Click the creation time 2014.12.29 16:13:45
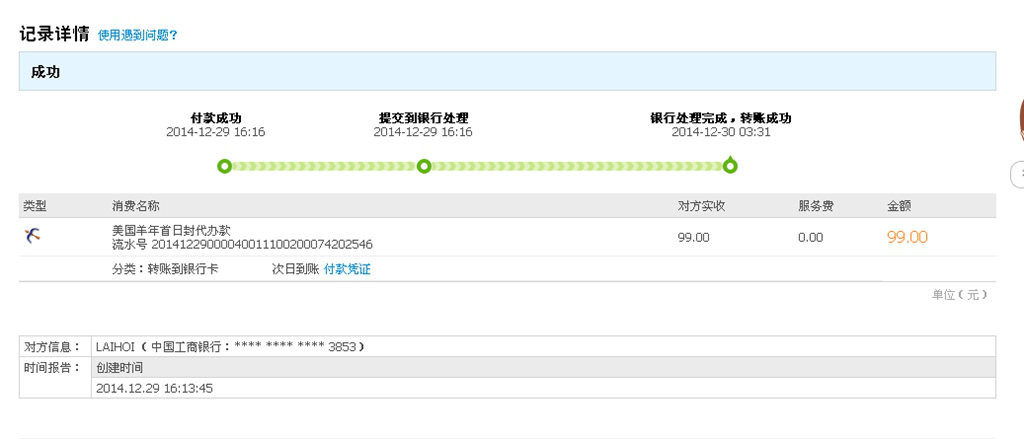The width and height of the screenshot is (1024, 440). pos(155,388)
